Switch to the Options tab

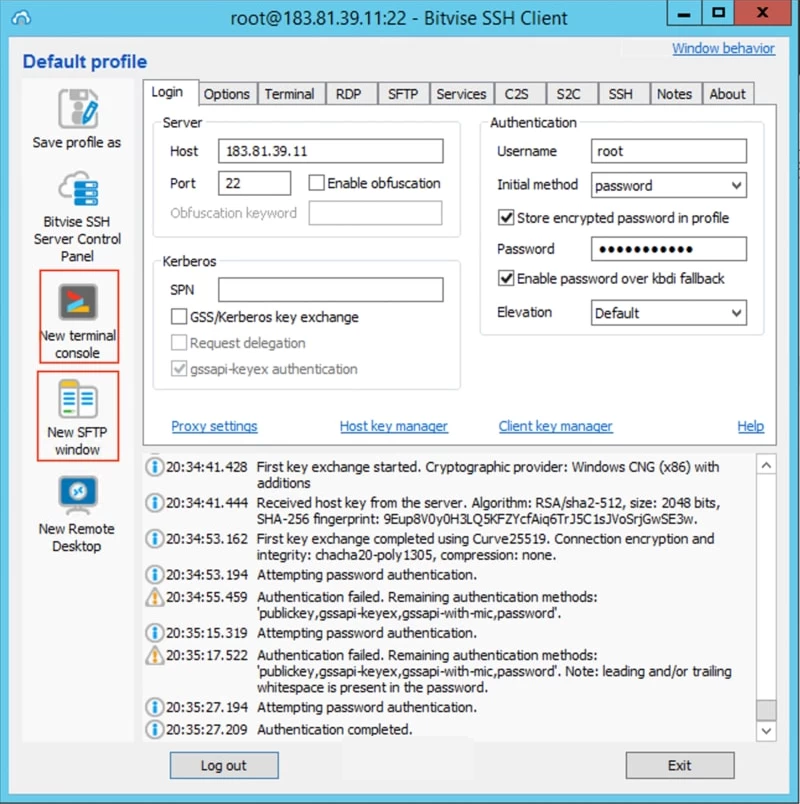click(x=227, y=94)
